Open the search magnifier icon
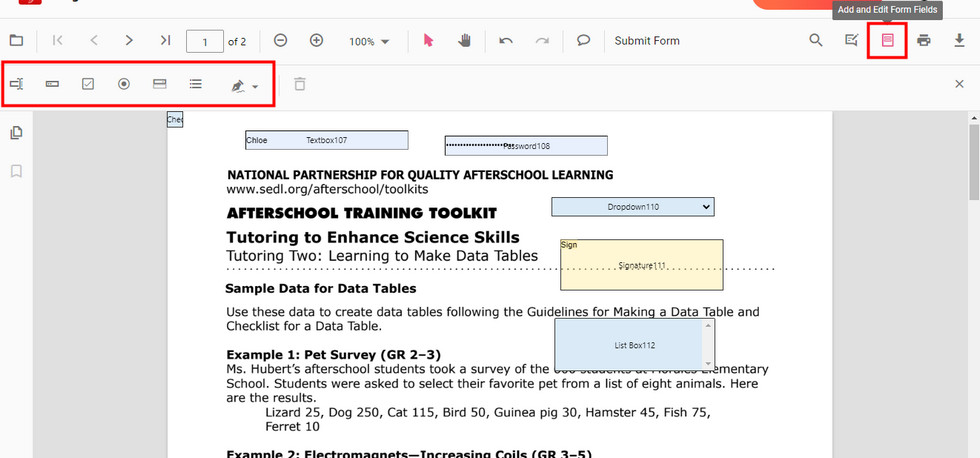 click(x=816, y=41)
